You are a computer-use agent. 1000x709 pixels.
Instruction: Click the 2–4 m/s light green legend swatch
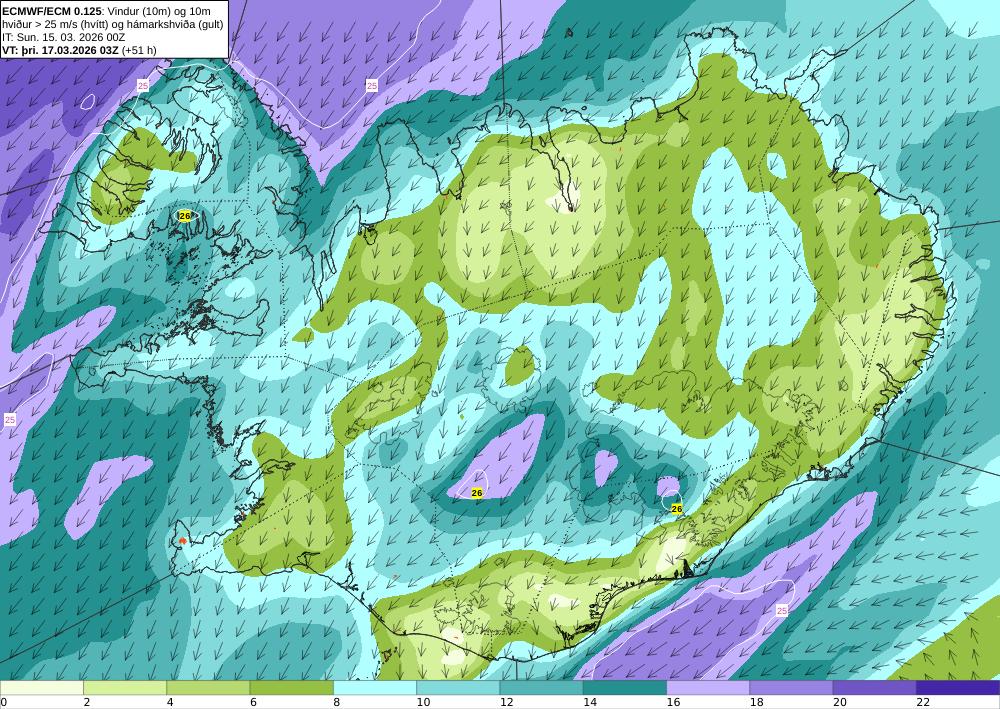coord(125,688)
